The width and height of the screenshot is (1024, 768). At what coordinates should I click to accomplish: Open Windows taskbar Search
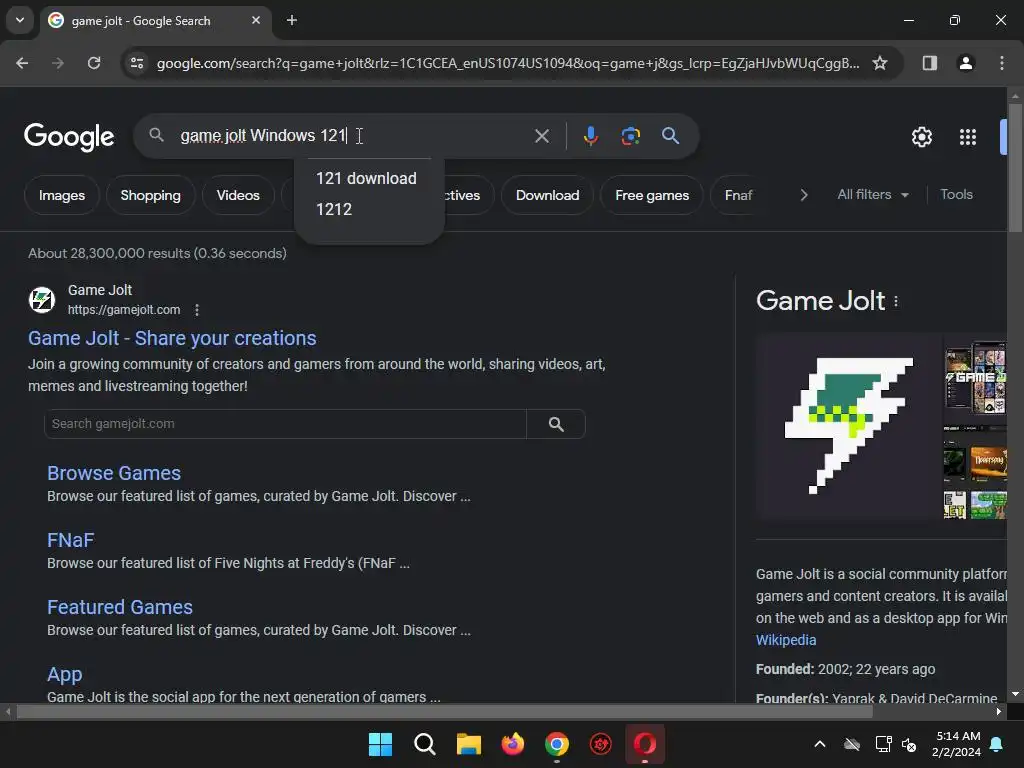[424, 744]
